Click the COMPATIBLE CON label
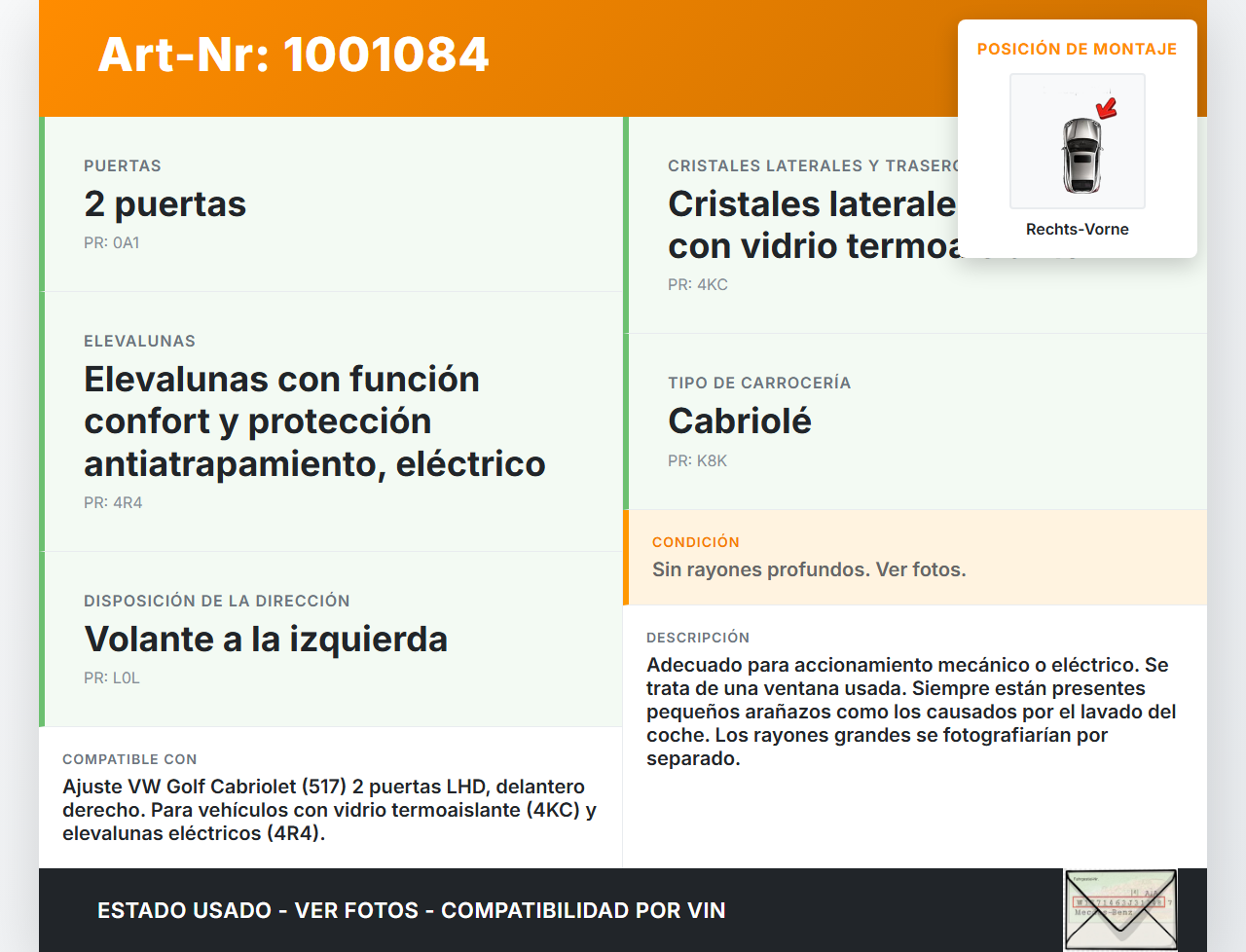Viewport: 1246px width, 952px height. tap(129, 759)
